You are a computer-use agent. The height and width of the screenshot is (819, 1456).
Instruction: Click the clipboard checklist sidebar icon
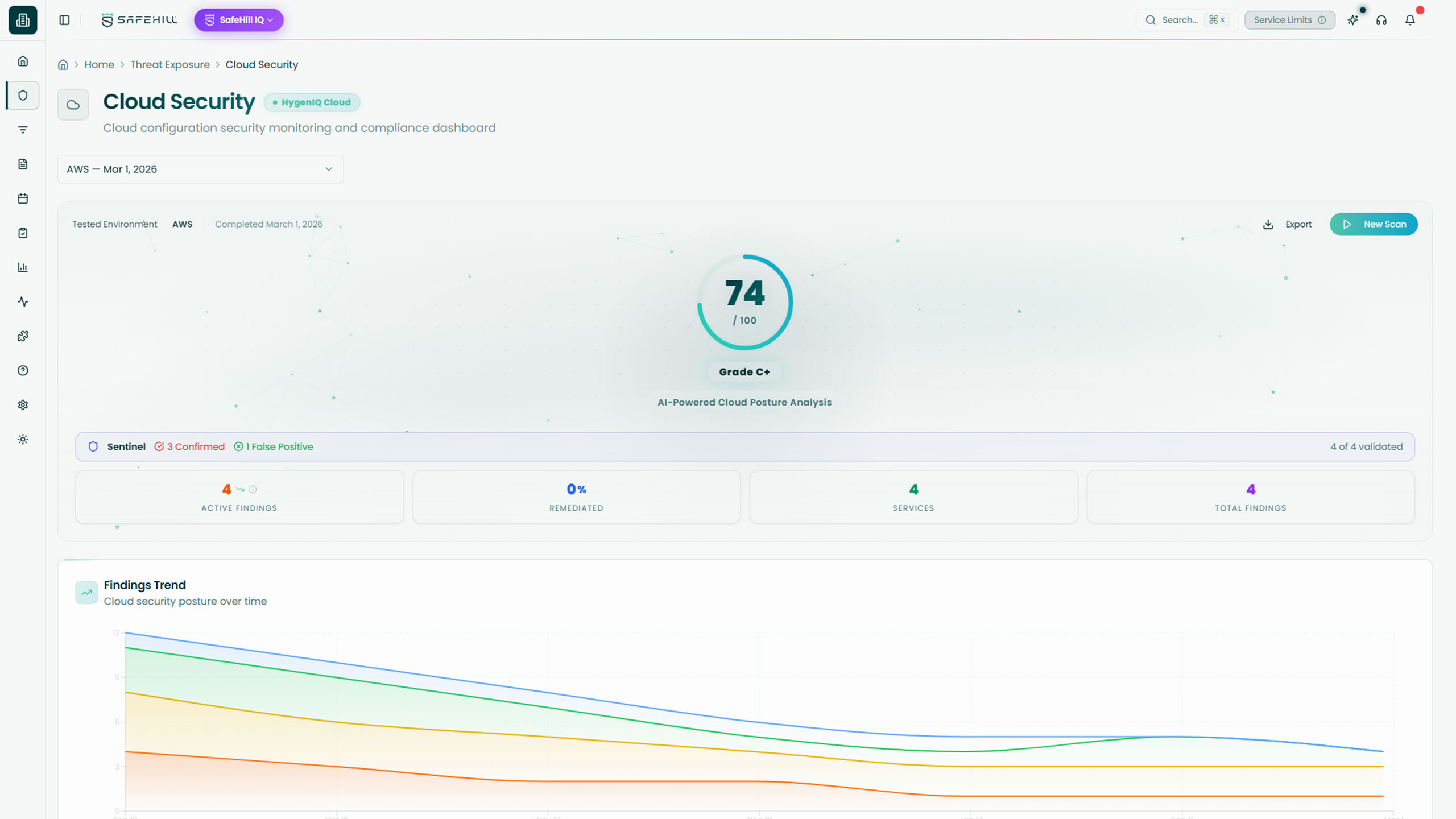23,233
